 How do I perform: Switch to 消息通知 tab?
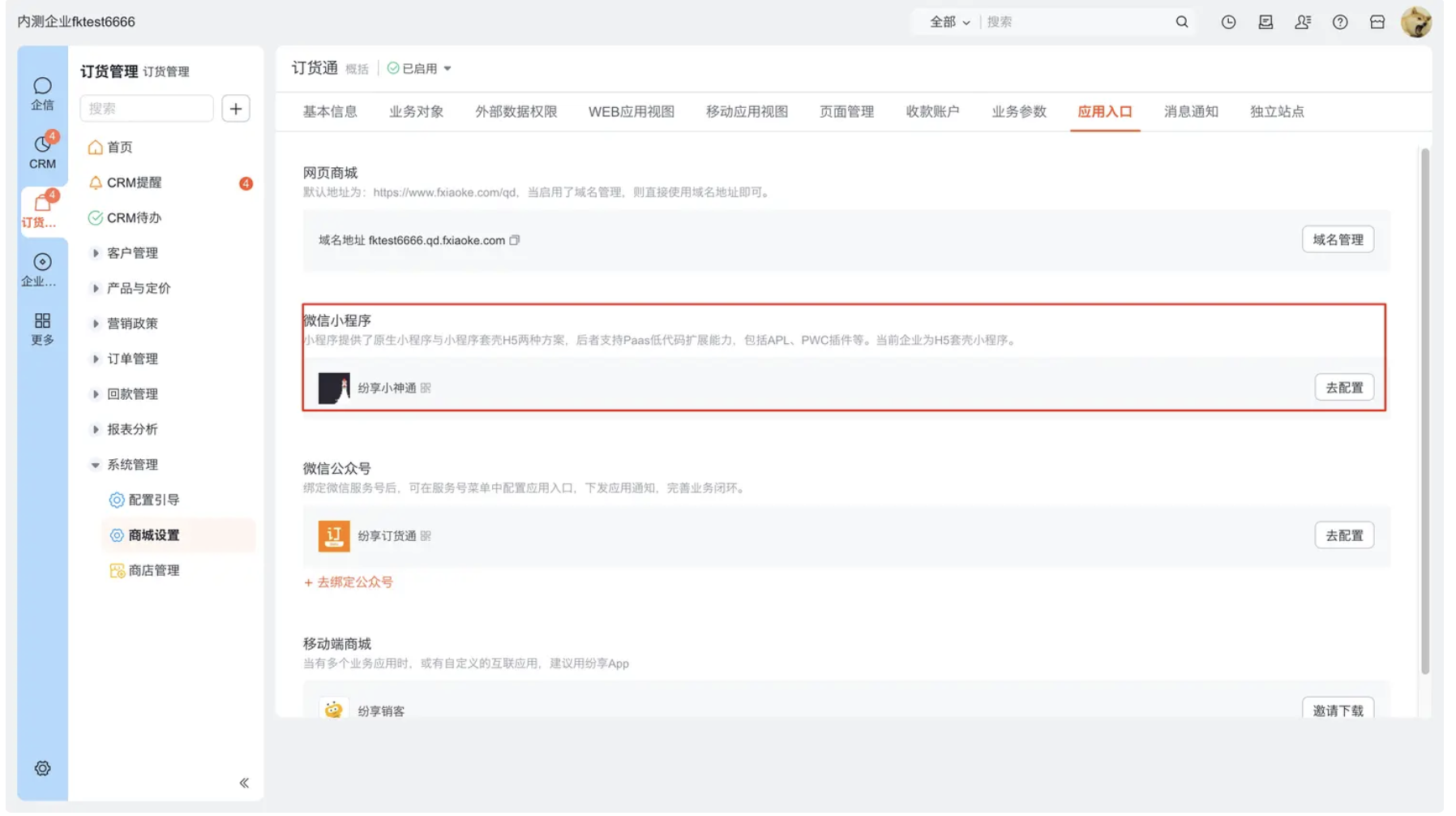1191,112
